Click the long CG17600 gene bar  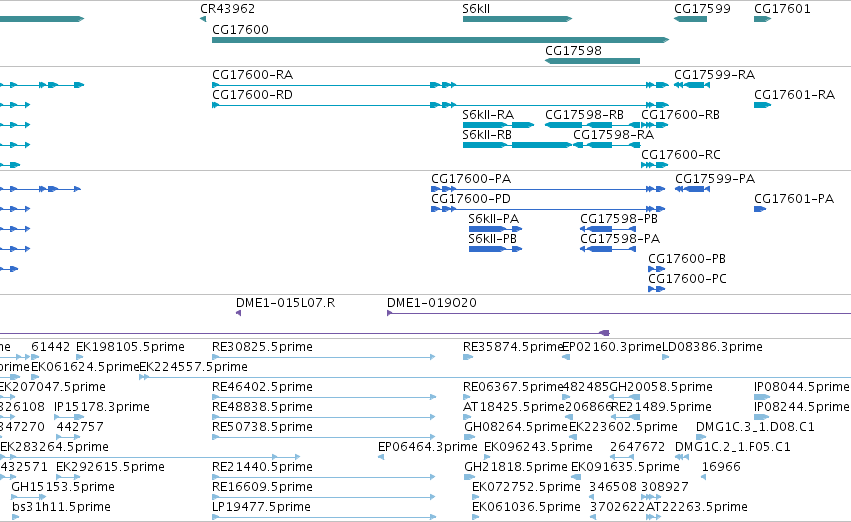coord(440,40)
